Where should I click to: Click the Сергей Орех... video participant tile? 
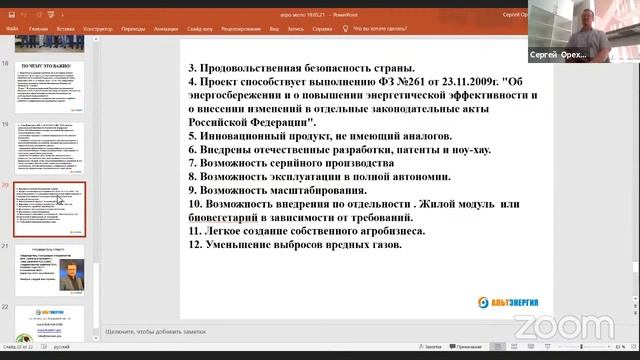click(x=584, y=31)
